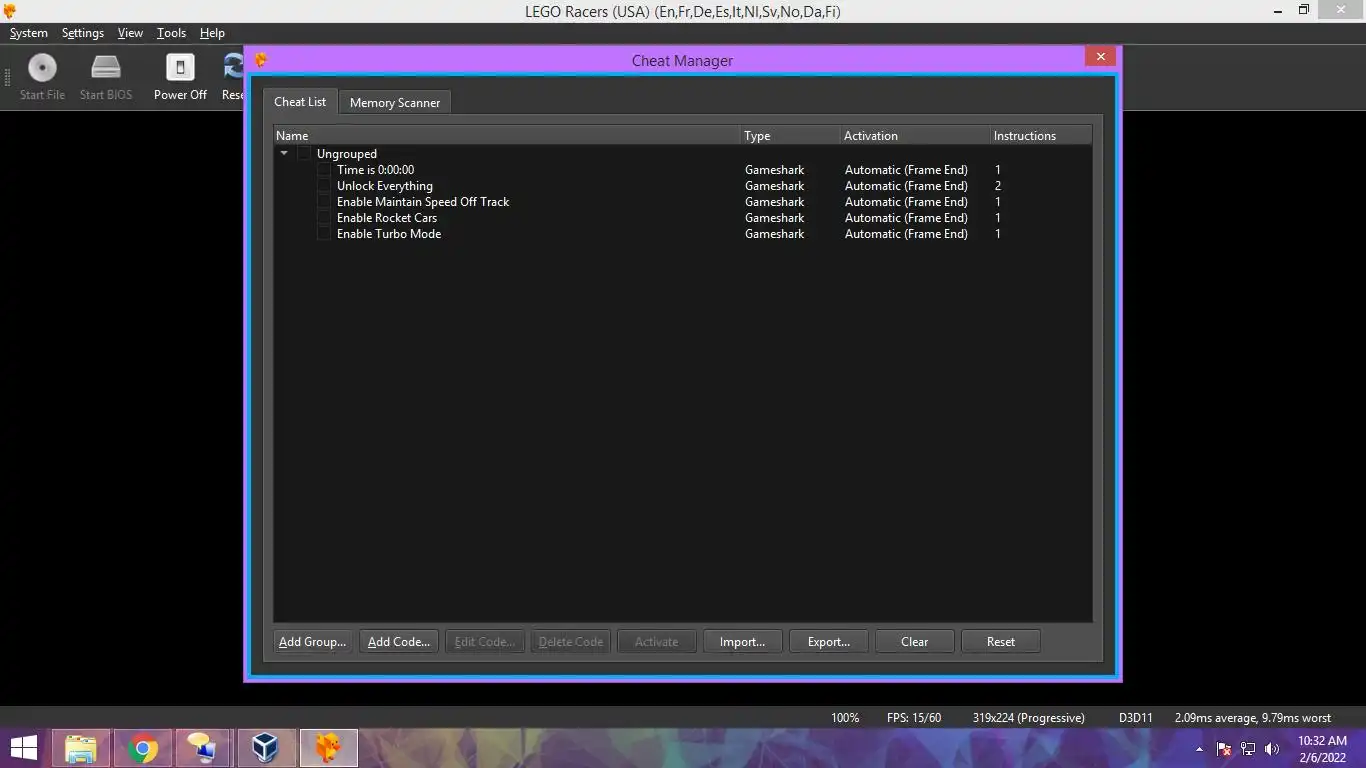Open the Settings menu
This screenshot has width=1366, height=768.
[x=82, y=33]
